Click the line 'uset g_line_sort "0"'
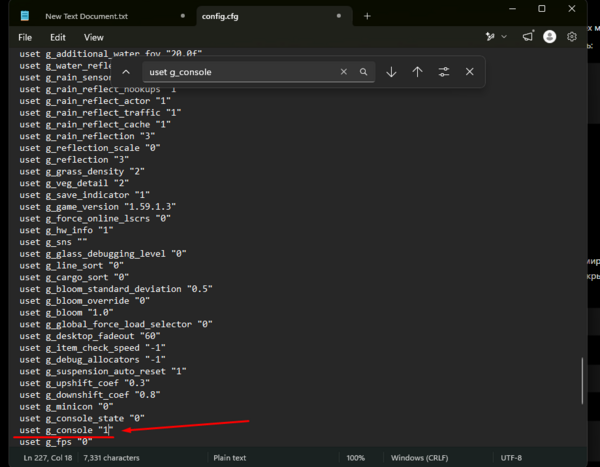 (x=72, y=266)
